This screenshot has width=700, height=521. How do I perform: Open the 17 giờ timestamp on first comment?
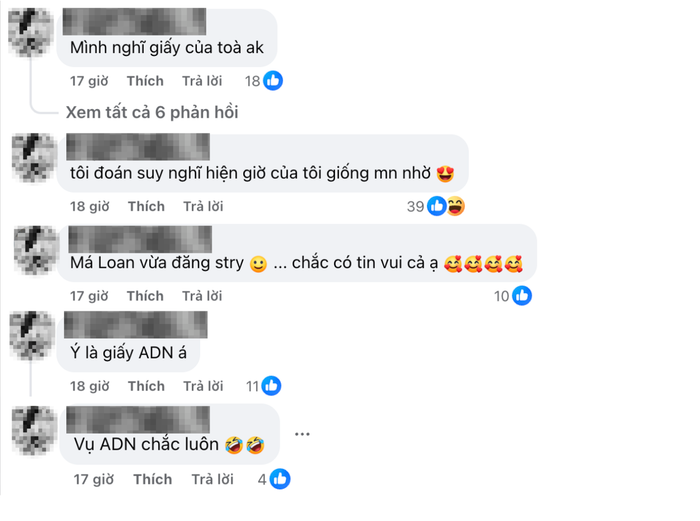click(89, 81)
